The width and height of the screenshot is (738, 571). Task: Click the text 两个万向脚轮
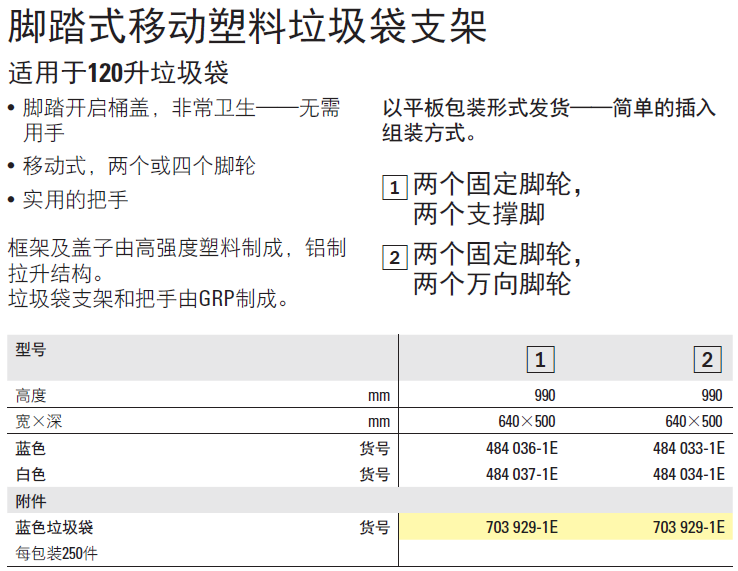pyautogui.click(x=492, y=283)
